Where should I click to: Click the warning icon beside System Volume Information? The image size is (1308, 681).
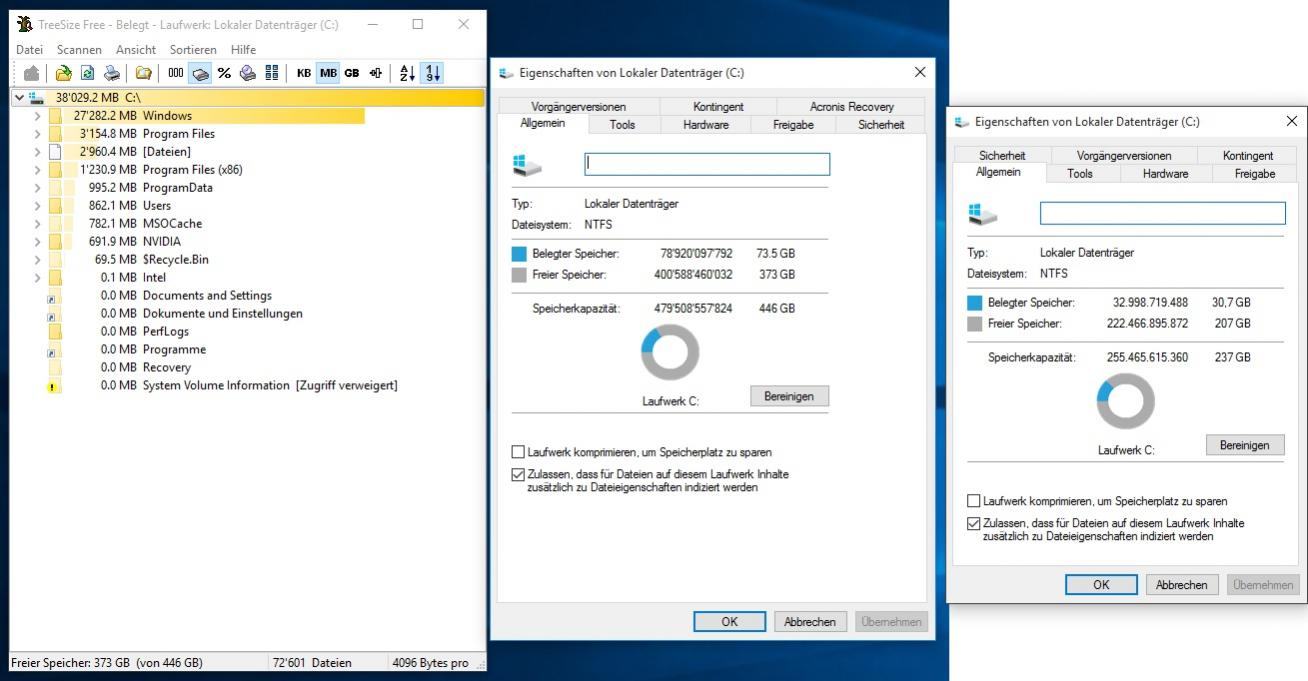[x=53, y=386]
